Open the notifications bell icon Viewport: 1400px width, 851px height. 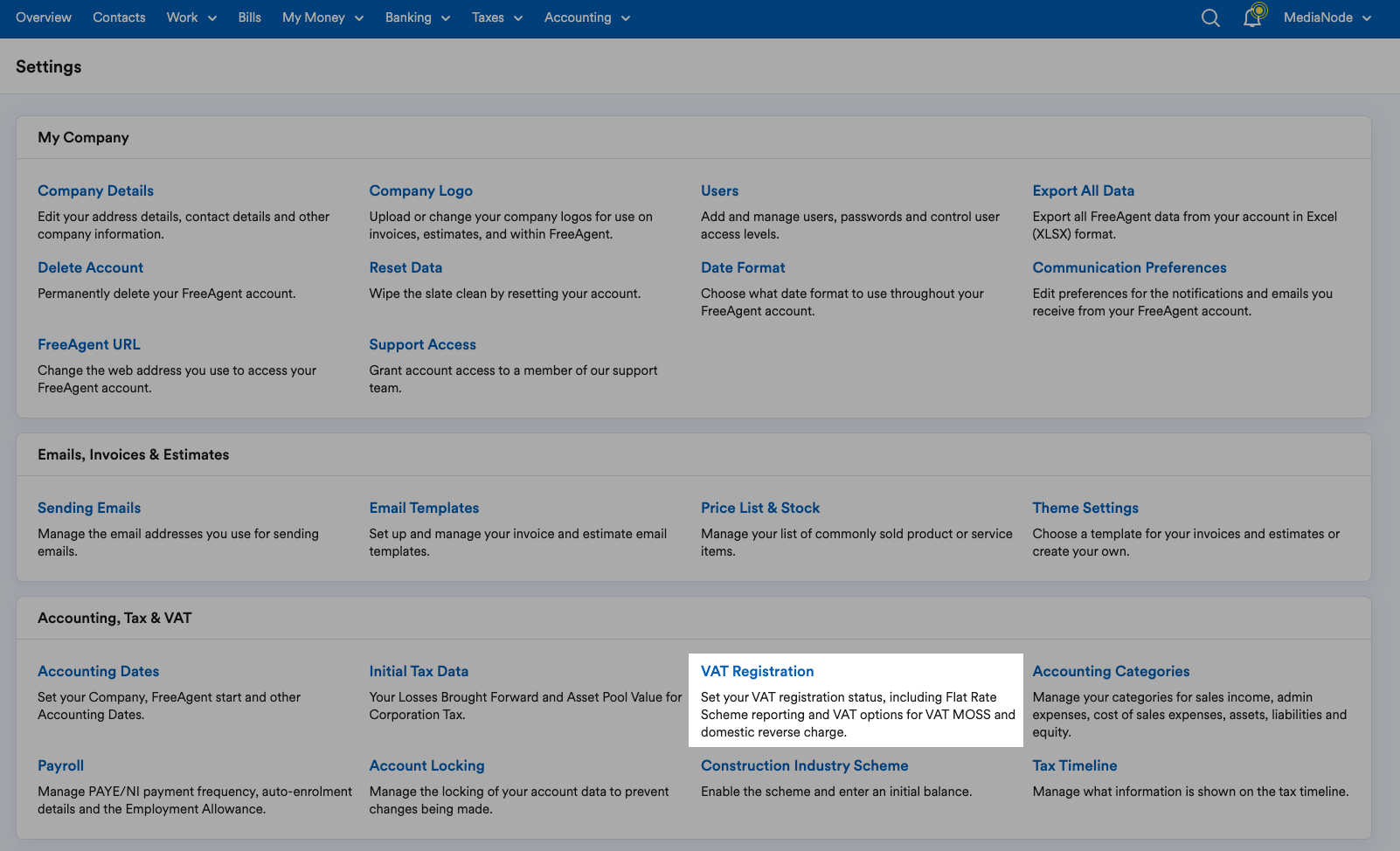(1253, 17)
